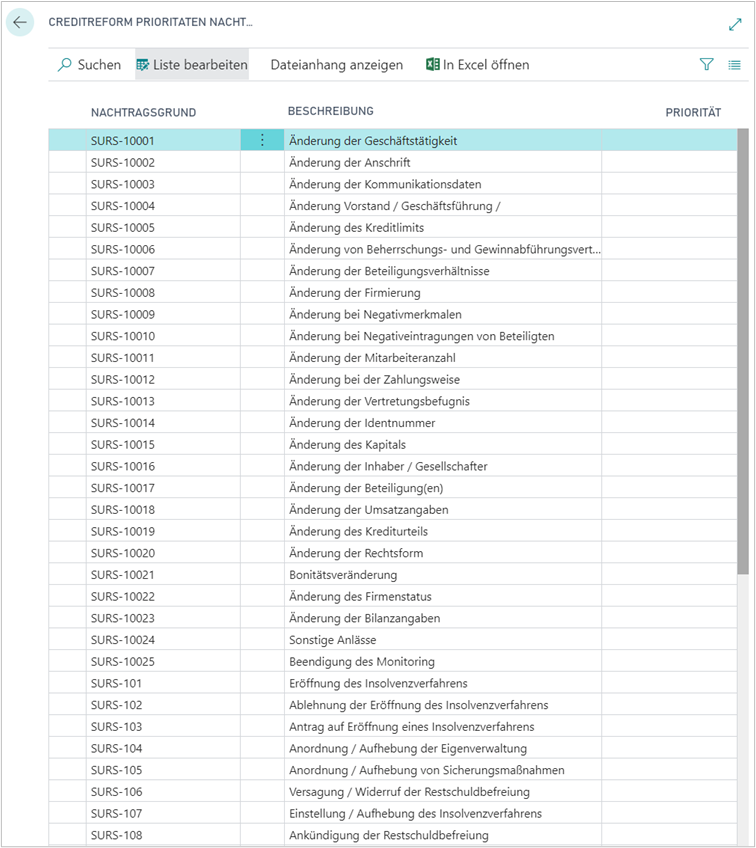Click the magnifier Suchen icon
The image size is (756, 848).
tap(65, 65)
